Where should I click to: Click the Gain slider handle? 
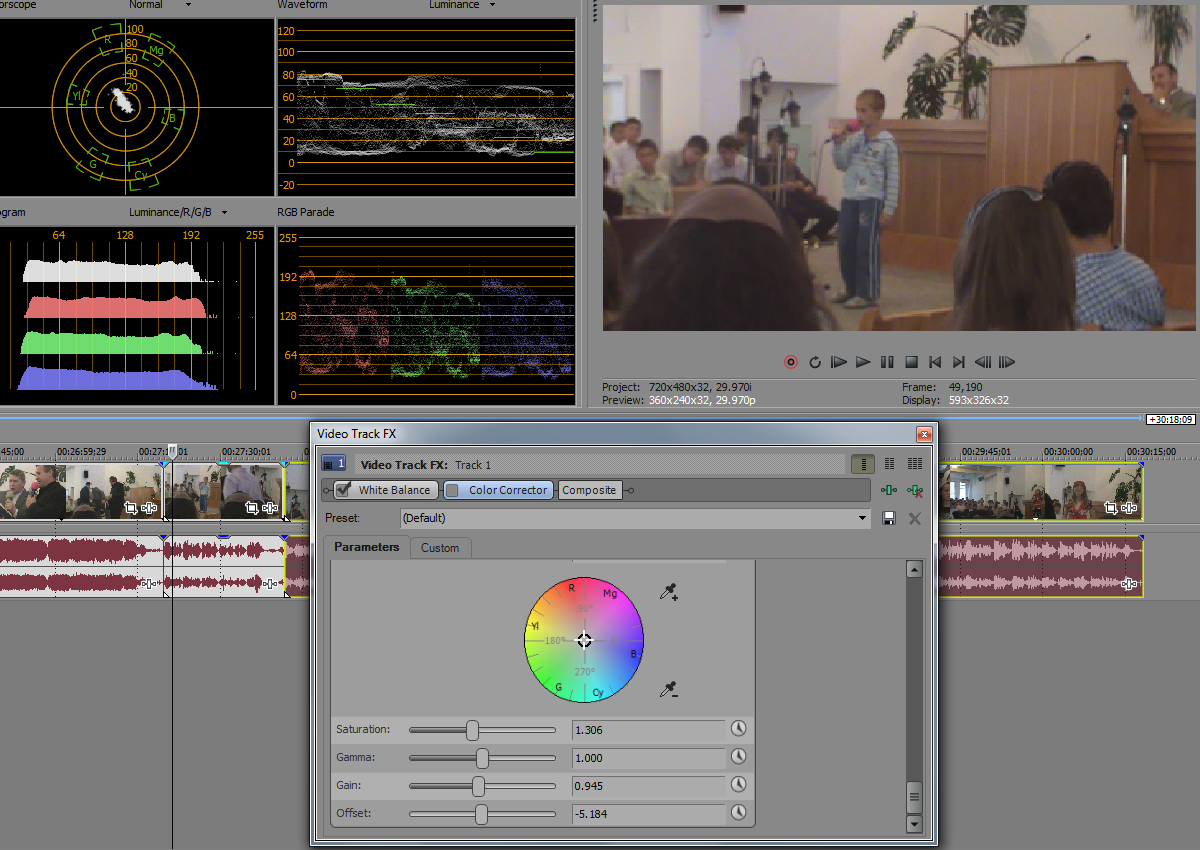478,786
